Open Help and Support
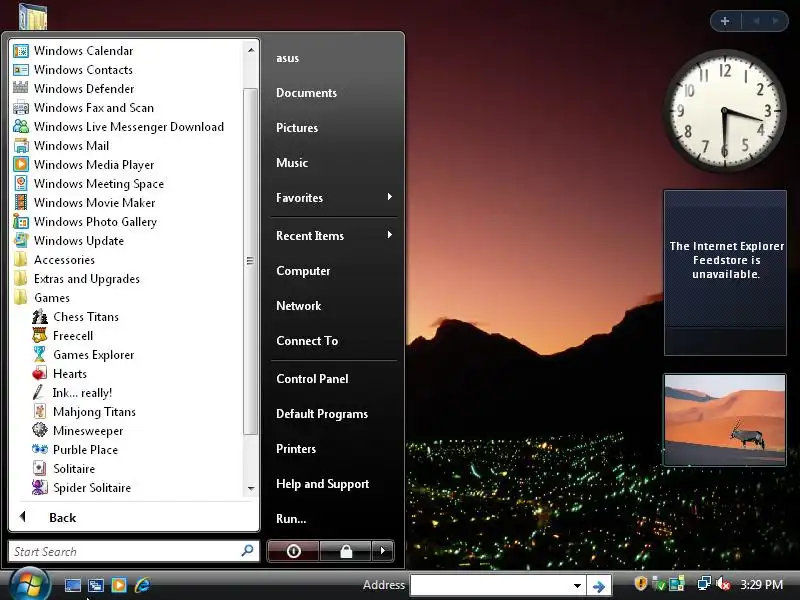 [322, 484]
